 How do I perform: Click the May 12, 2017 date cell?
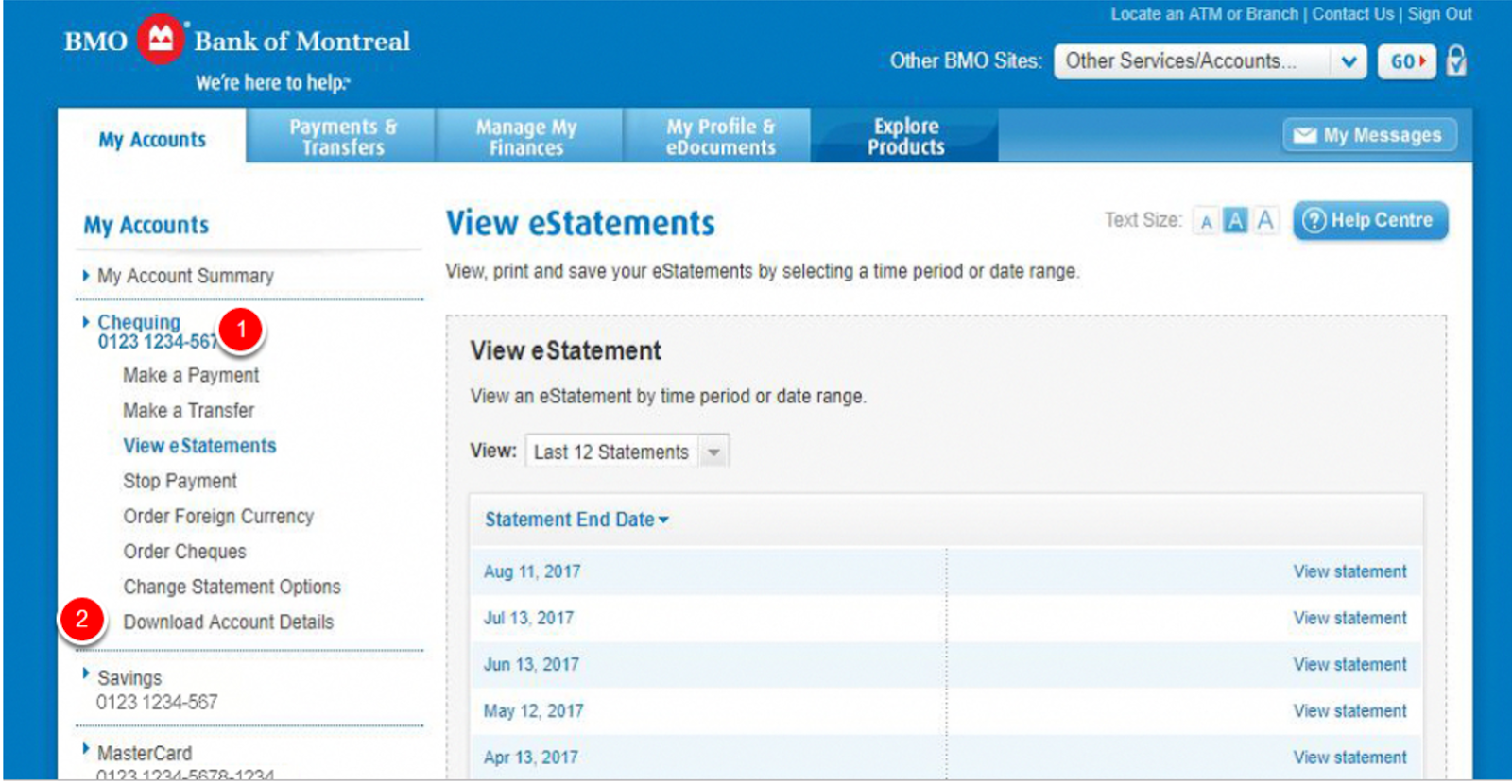[533, 710]
